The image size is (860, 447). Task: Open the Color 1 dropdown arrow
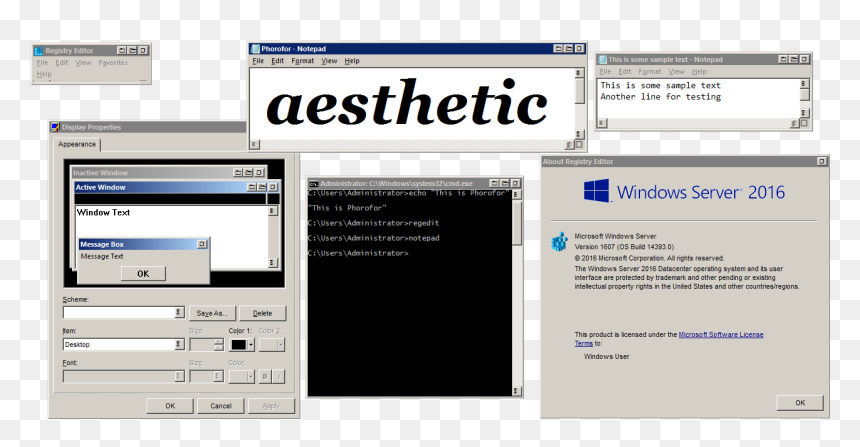[251, 345]
